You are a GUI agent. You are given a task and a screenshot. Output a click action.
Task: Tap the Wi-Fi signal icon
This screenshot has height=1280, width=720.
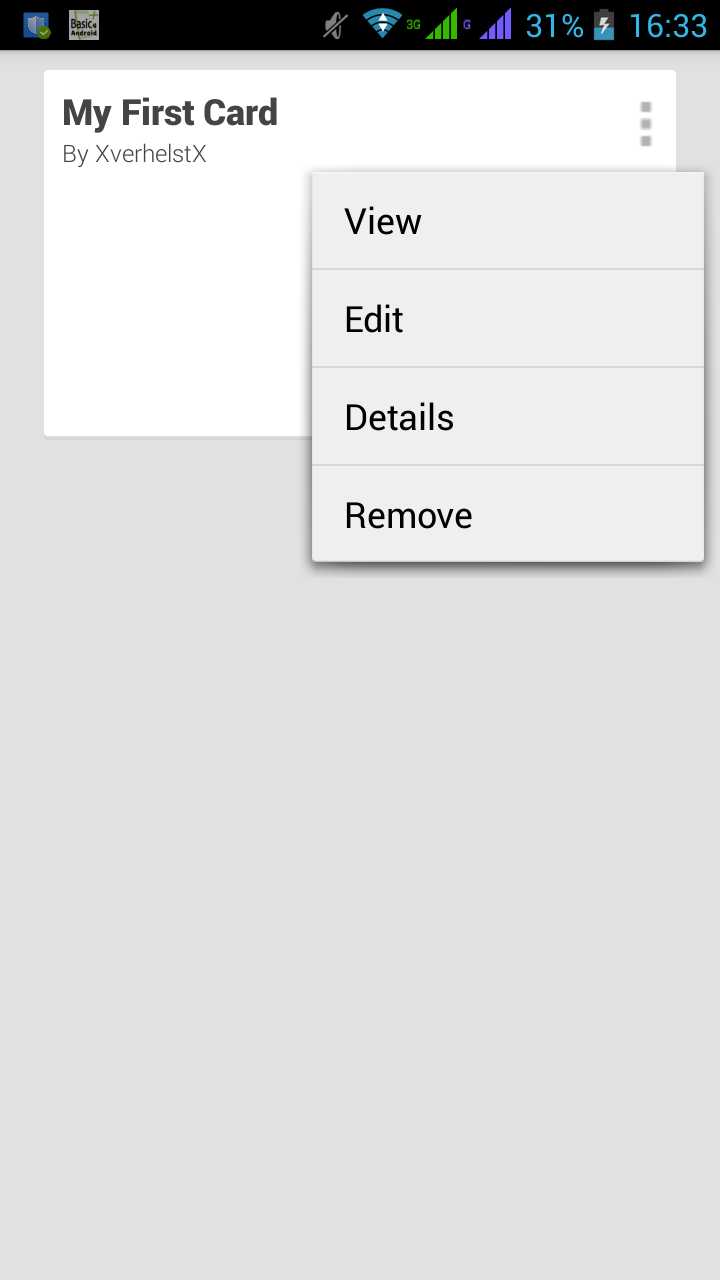[382, 24]
